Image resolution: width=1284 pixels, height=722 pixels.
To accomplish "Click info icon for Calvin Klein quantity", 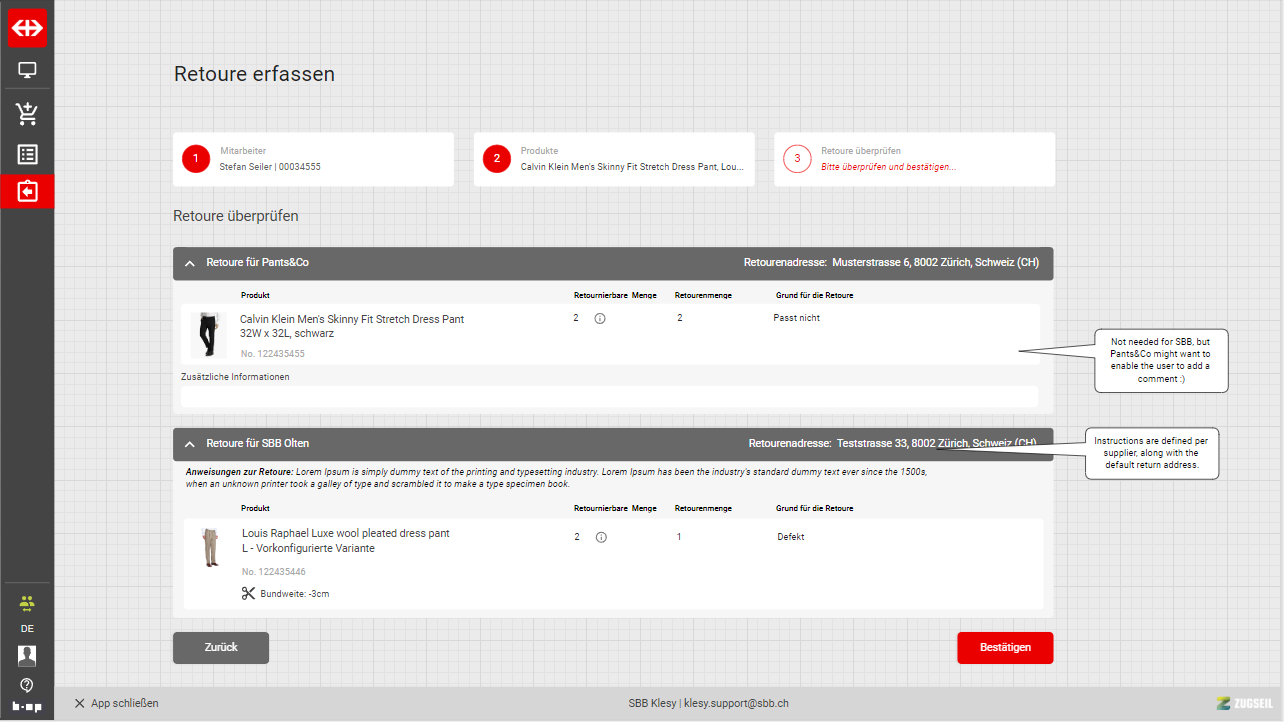I will coord(600,319).
